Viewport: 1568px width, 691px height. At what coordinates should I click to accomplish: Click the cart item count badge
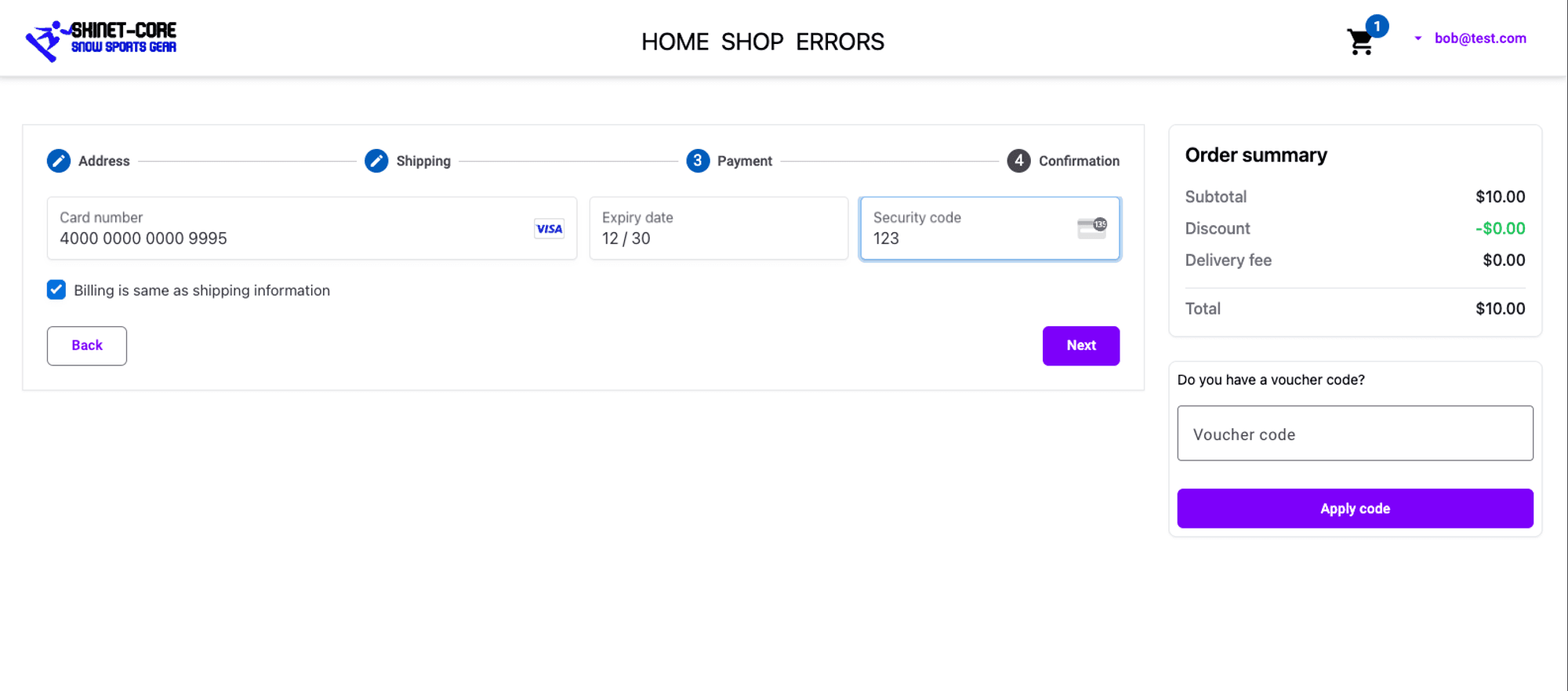click(x=1377, y=26)
